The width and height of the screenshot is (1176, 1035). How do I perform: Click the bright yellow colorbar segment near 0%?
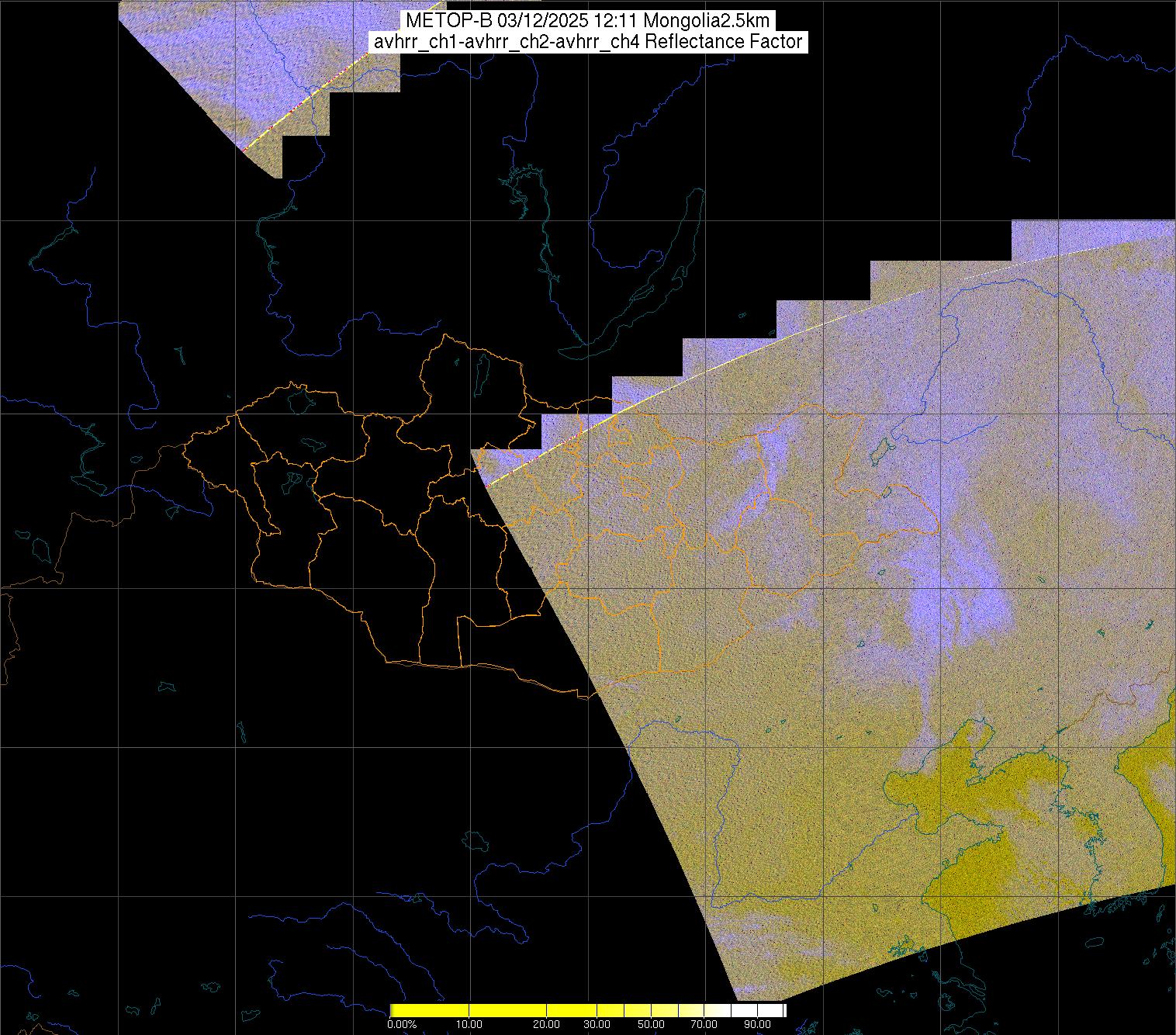tap(419, 1010)
